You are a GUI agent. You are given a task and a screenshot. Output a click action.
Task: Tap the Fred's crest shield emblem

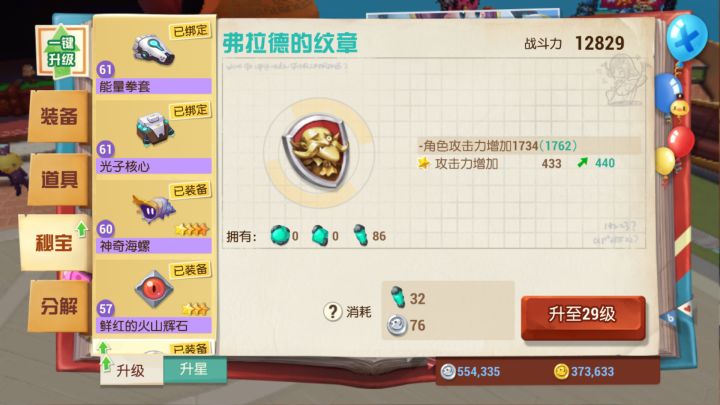pyautogui.click(x=318, y=152)
